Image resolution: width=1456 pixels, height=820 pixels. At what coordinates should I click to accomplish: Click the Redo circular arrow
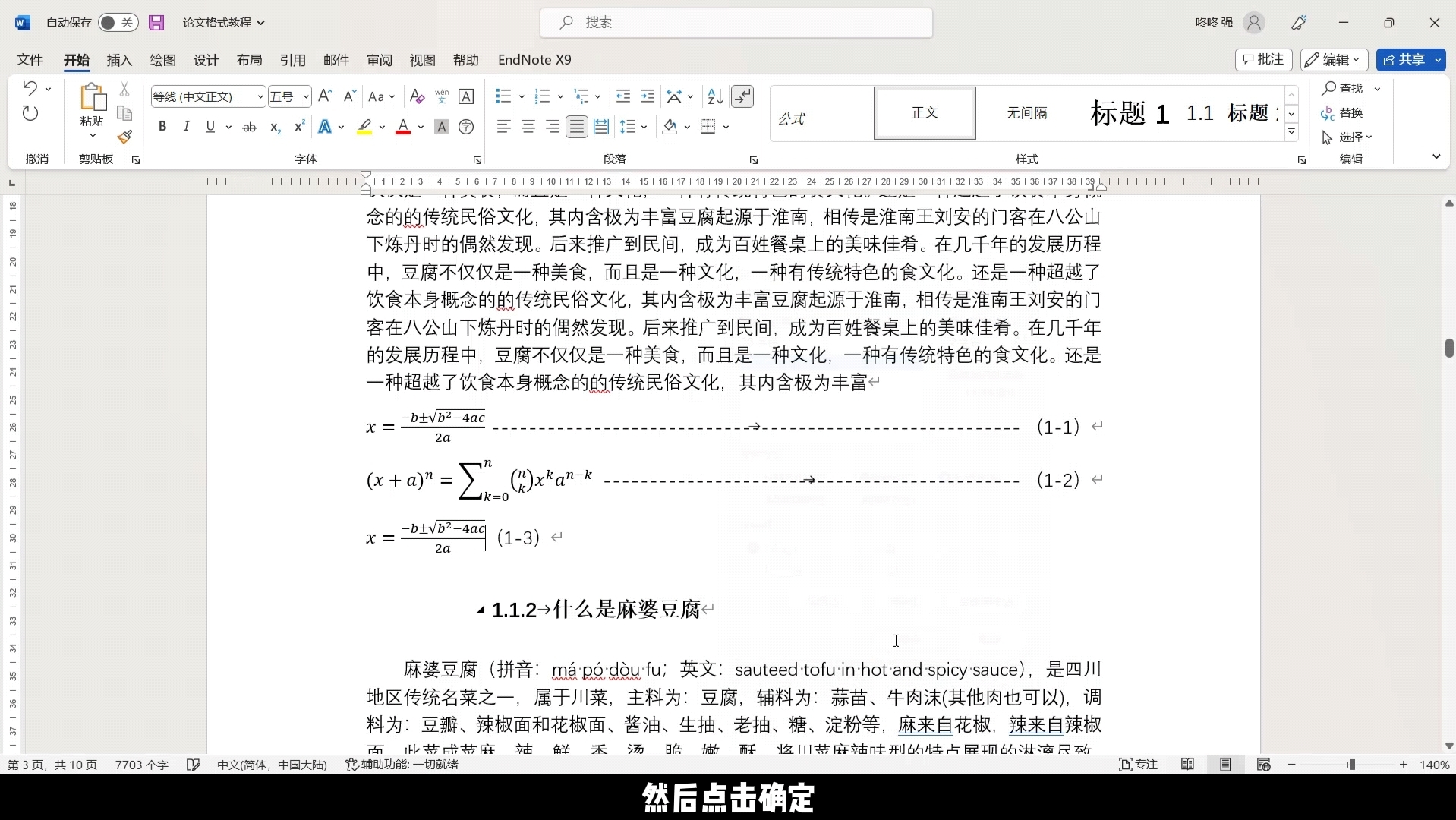tap(30, 114)
